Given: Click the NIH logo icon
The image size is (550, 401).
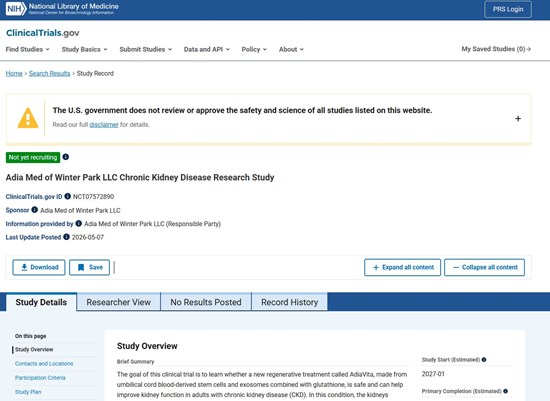Looking at the screenshot, I should point(16,9).
